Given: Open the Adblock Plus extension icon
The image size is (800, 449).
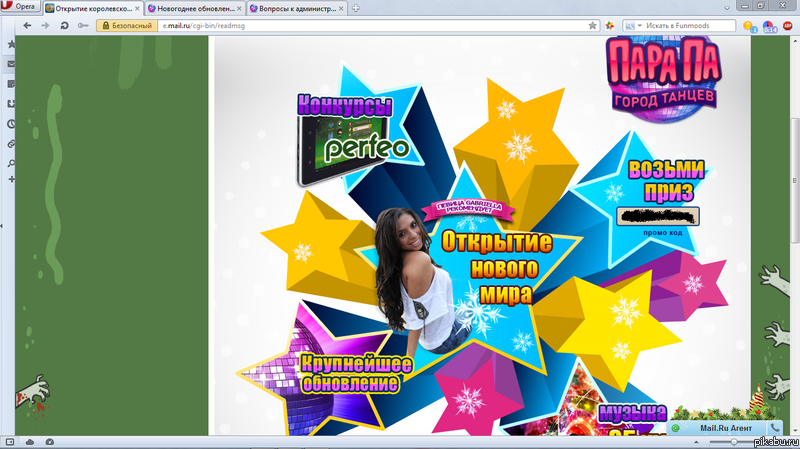Looking at the screenshot, I should click(788, 26).
